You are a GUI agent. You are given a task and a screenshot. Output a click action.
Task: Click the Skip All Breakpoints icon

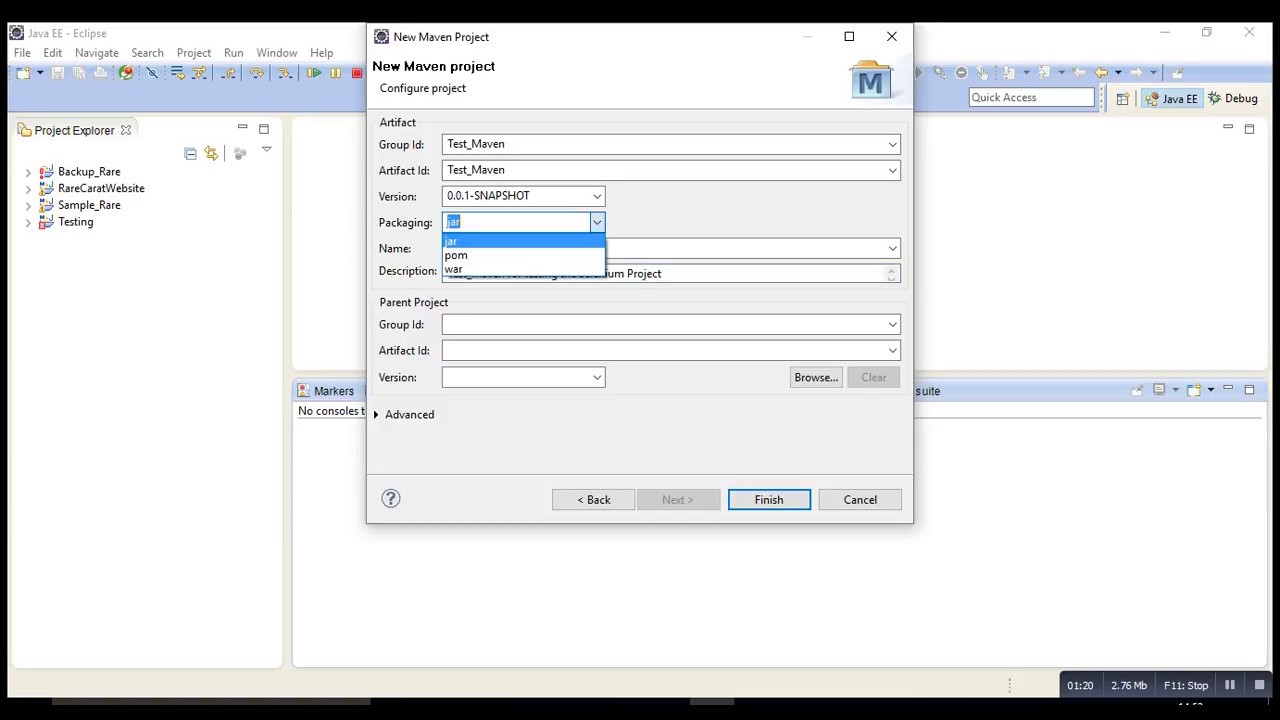pyautogui.click(x=153, y=73)
